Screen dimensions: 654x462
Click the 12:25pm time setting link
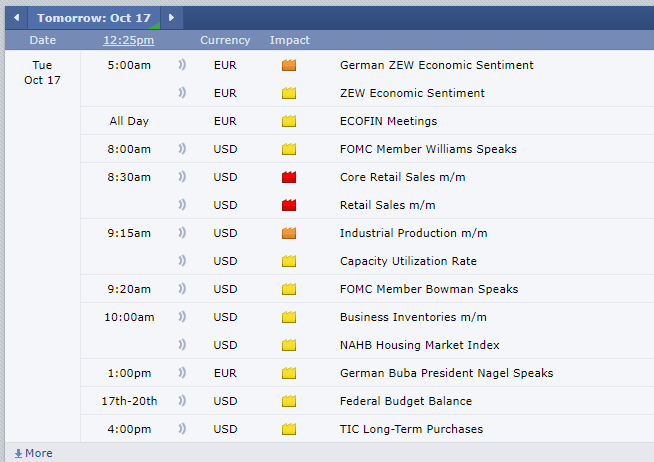tap(128, 40)
